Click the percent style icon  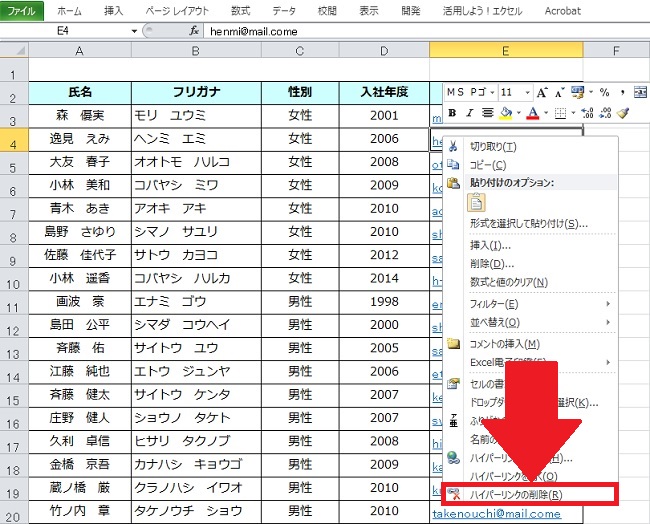(x=604, y=92)
